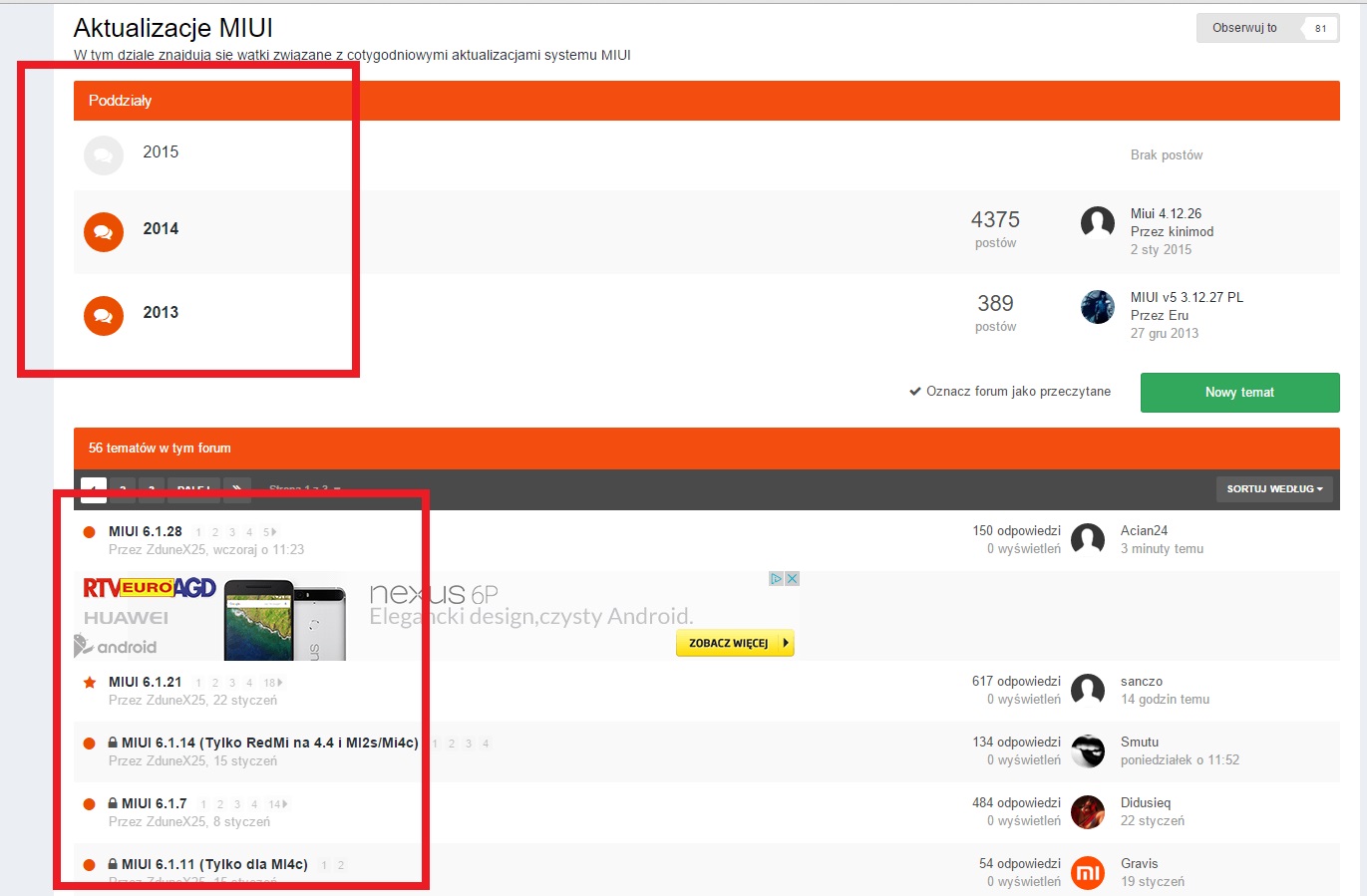
Task: Jump to page 18 of MIUI 6.1.21 topic
Action: pyautogui.click(x=271, y=683)
